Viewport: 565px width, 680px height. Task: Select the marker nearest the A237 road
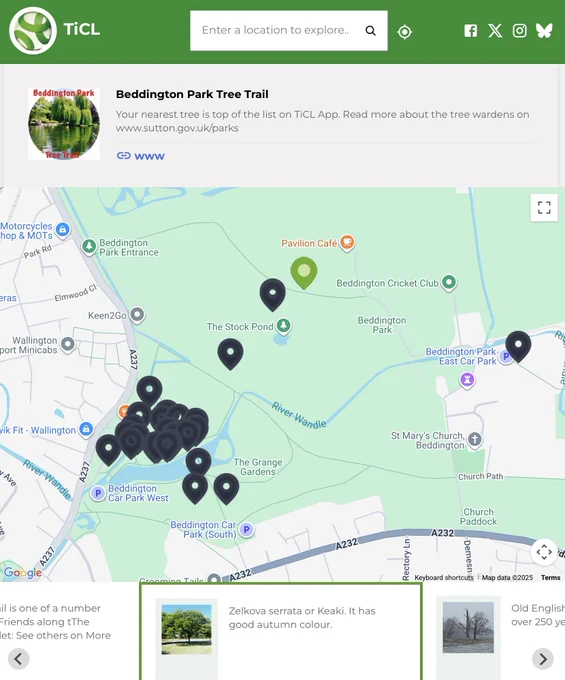[x=108, y=450]
